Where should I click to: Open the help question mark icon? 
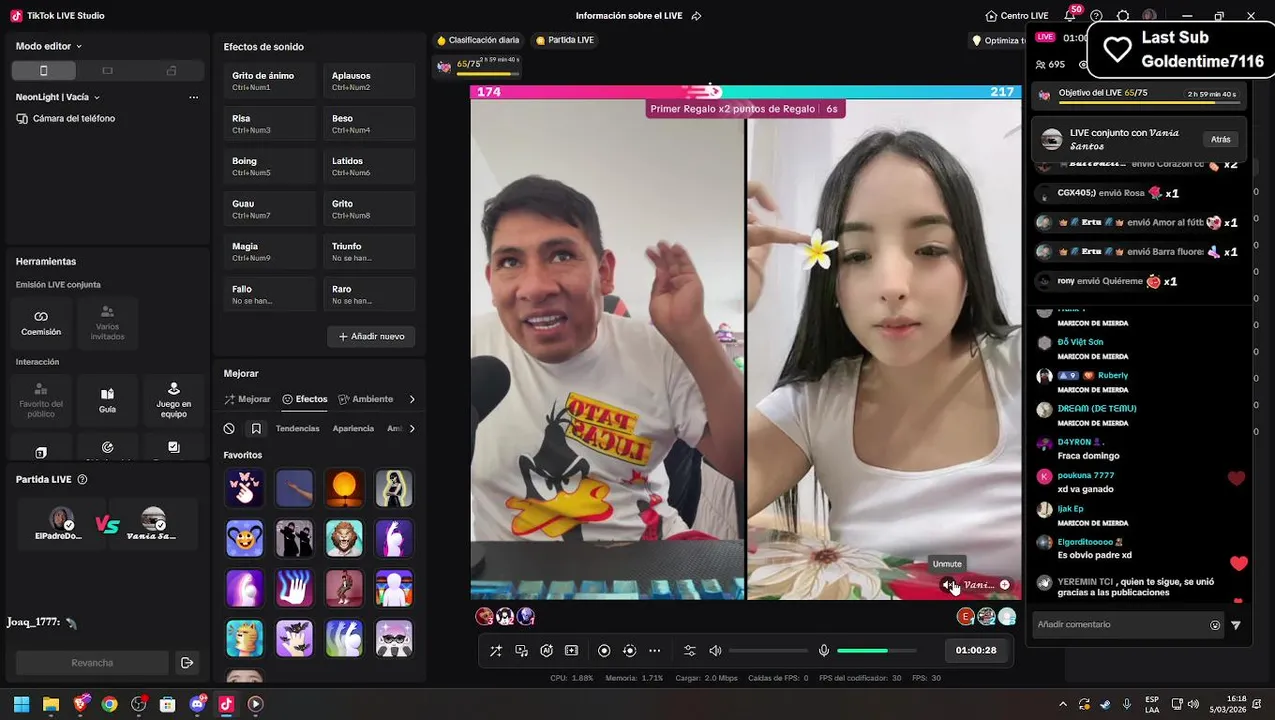1097,16
